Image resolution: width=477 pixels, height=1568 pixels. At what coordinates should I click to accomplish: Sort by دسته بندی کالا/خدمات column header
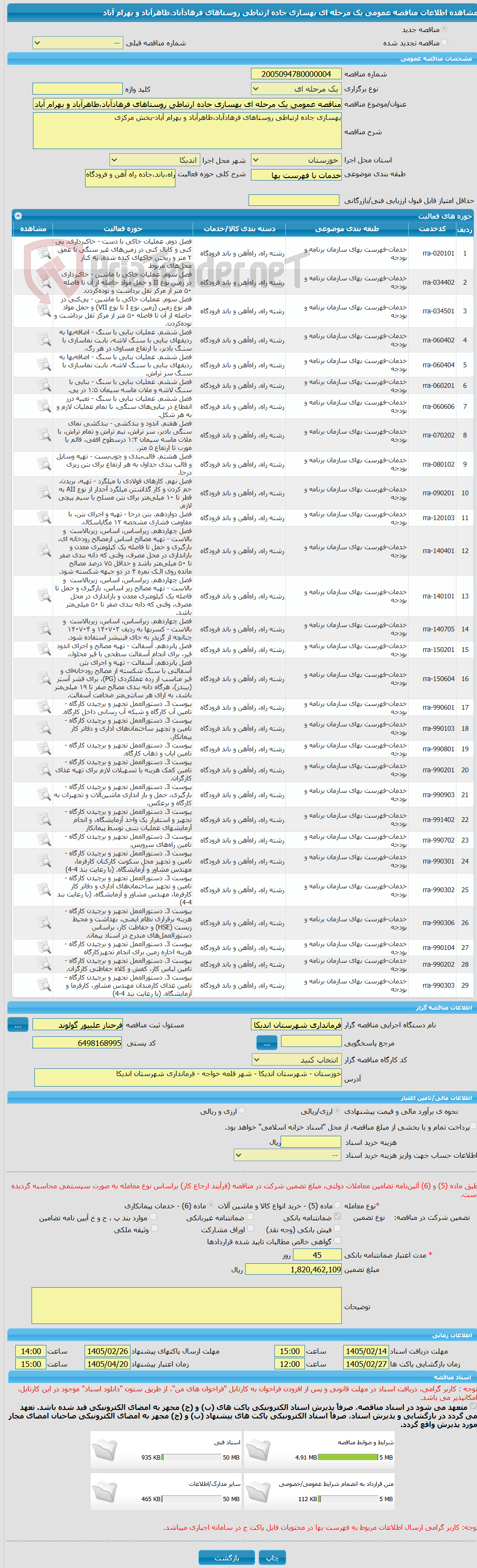[239, 228]
